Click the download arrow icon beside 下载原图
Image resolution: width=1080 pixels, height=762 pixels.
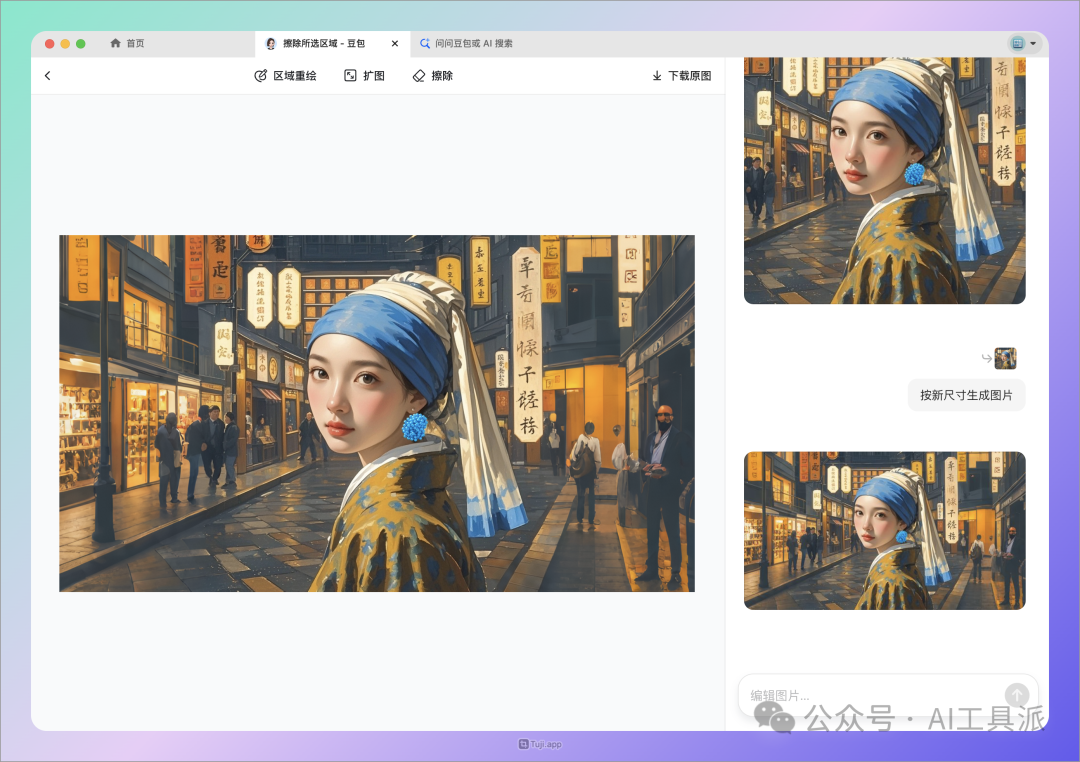click(x=657, y=76)
